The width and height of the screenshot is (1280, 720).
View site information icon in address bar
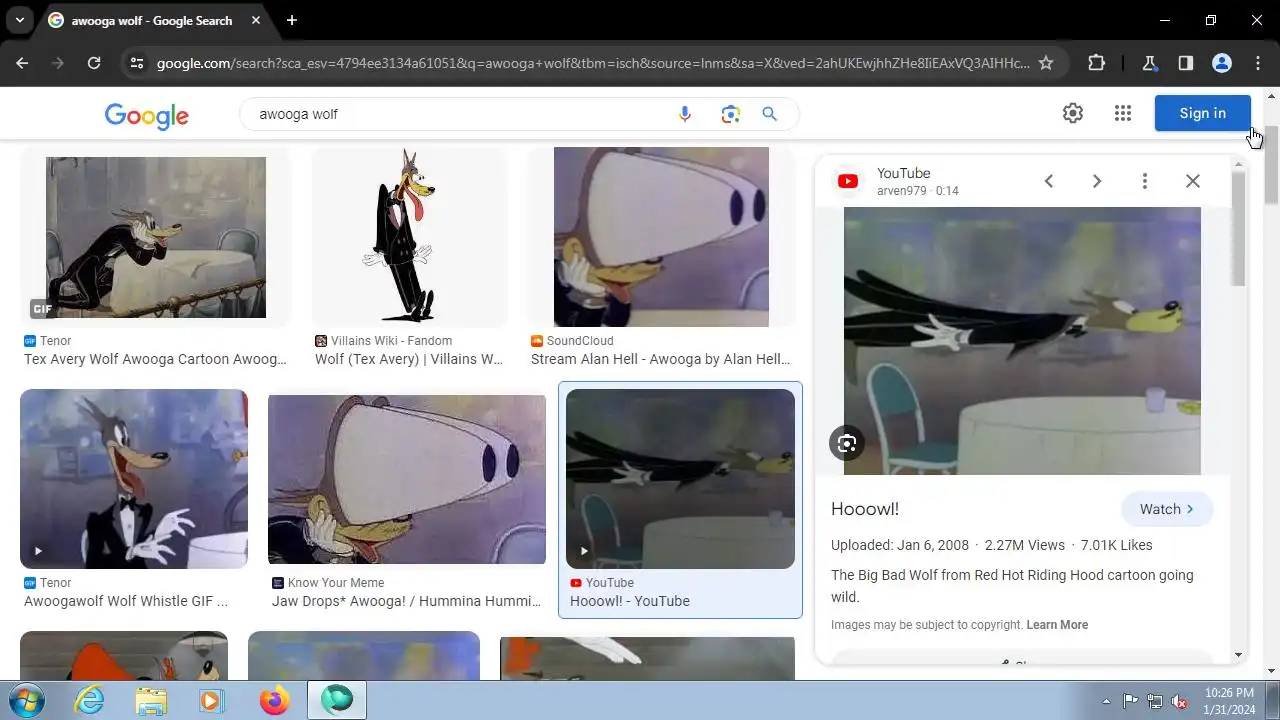pos(137,63)
